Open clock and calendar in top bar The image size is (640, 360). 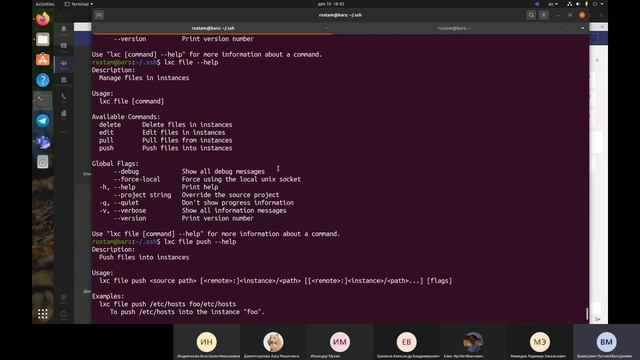point(331,4)
